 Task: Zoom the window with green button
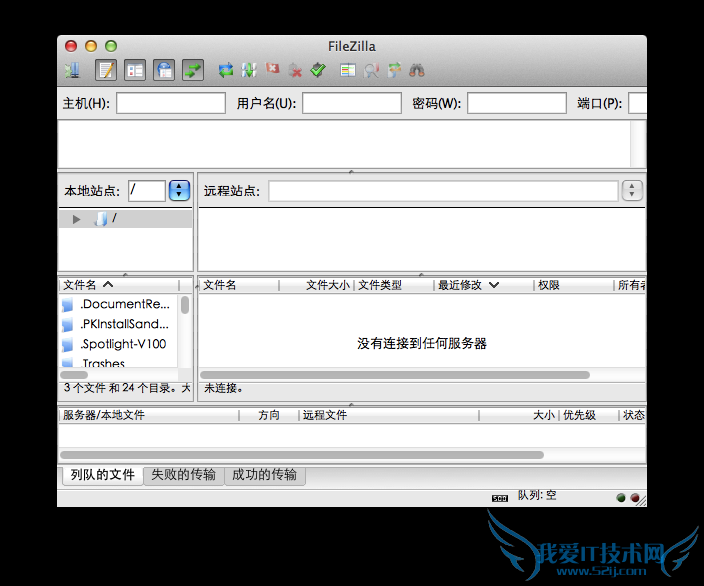tap(111, 46)
